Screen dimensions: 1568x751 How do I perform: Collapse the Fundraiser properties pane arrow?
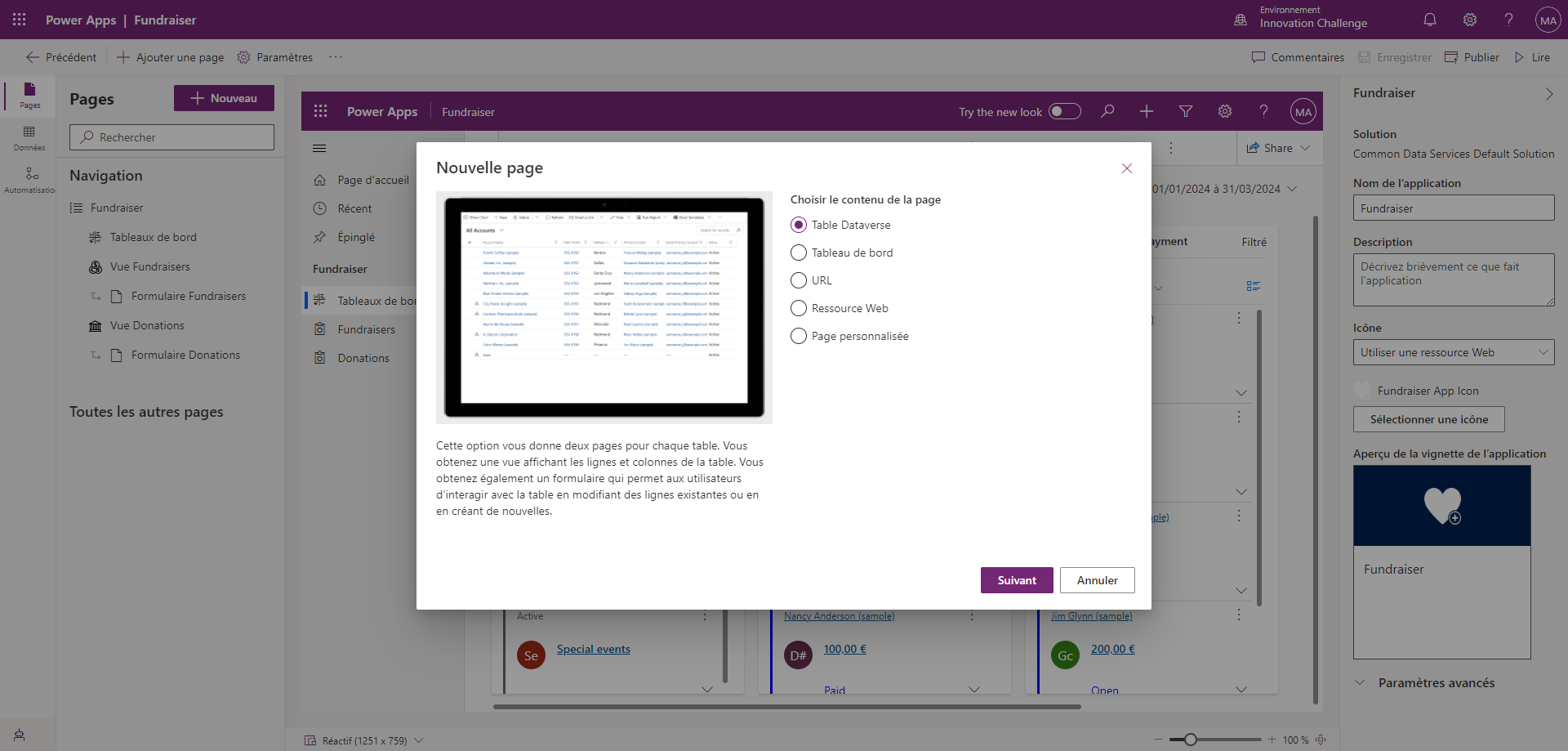tap(1549, 94)
